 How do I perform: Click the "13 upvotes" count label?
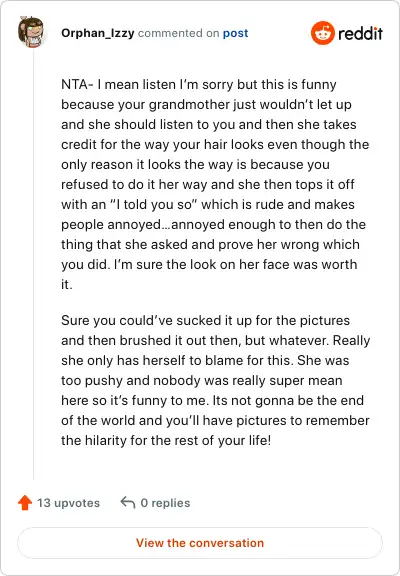pyautogui.click(x=68, y=503)
